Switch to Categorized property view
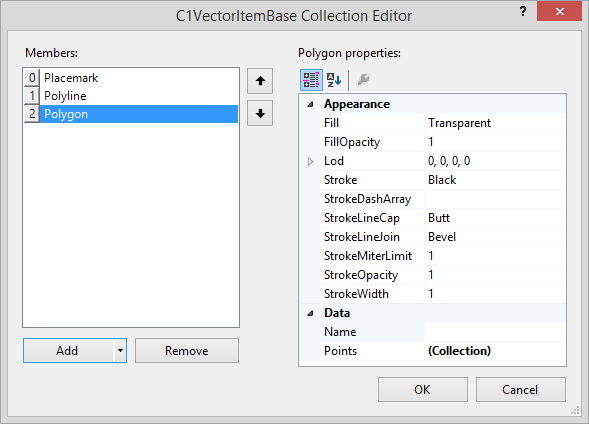 point(311,80)
